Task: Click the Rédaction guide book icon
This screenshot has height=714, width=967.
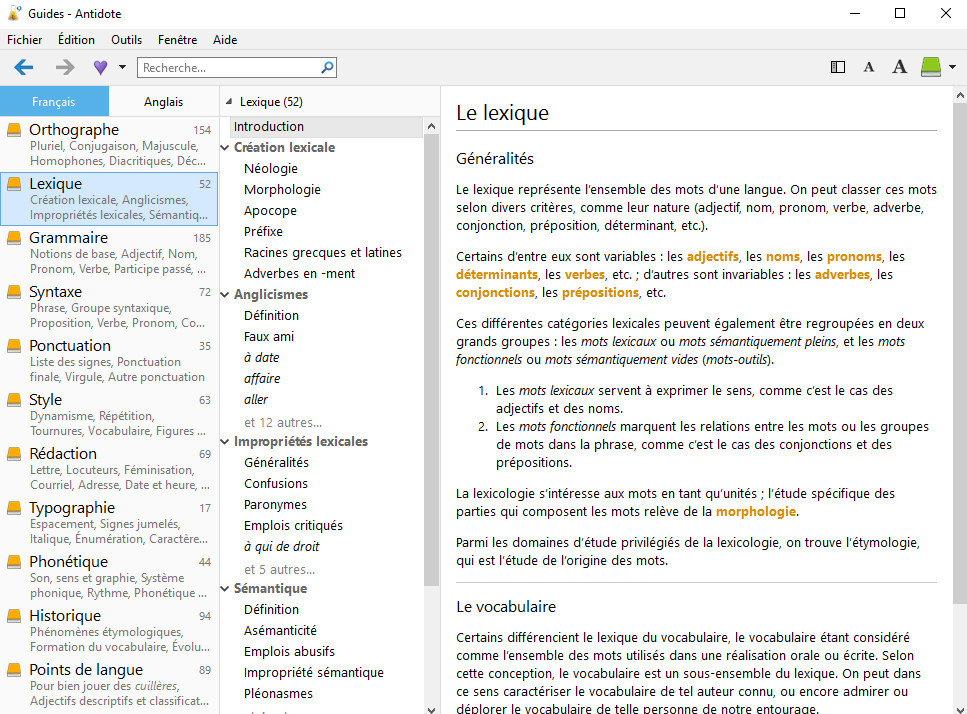Action: [14, 454]
